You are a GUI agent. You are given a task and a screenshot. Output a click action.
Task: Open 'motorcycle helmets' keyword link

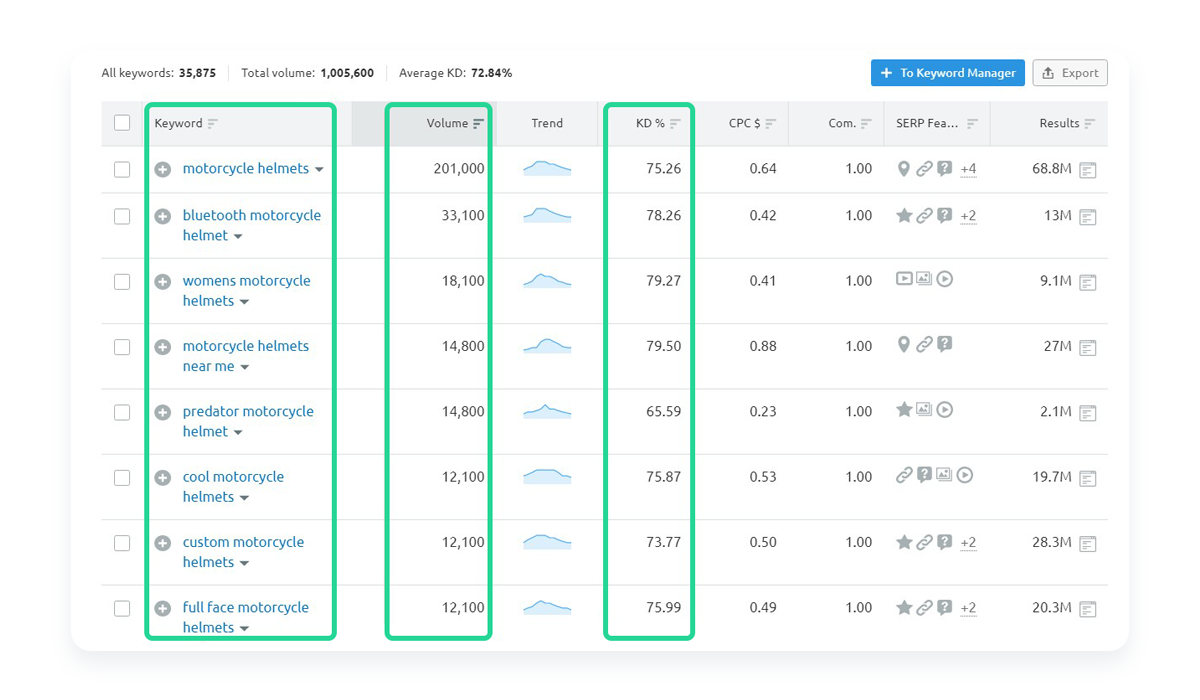[246, 169]
